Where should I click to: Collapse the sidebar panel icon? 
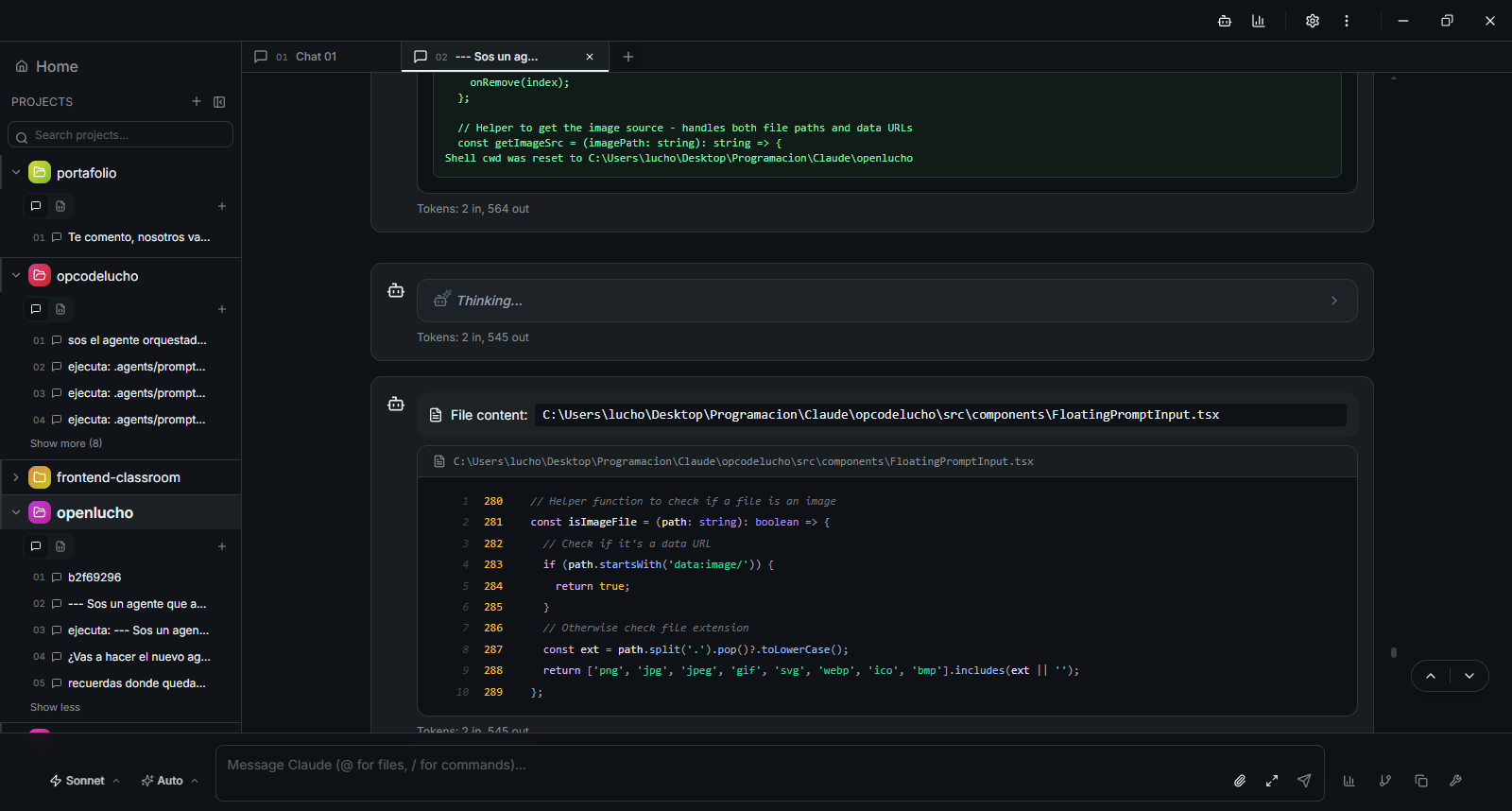[x=219, y=101]
